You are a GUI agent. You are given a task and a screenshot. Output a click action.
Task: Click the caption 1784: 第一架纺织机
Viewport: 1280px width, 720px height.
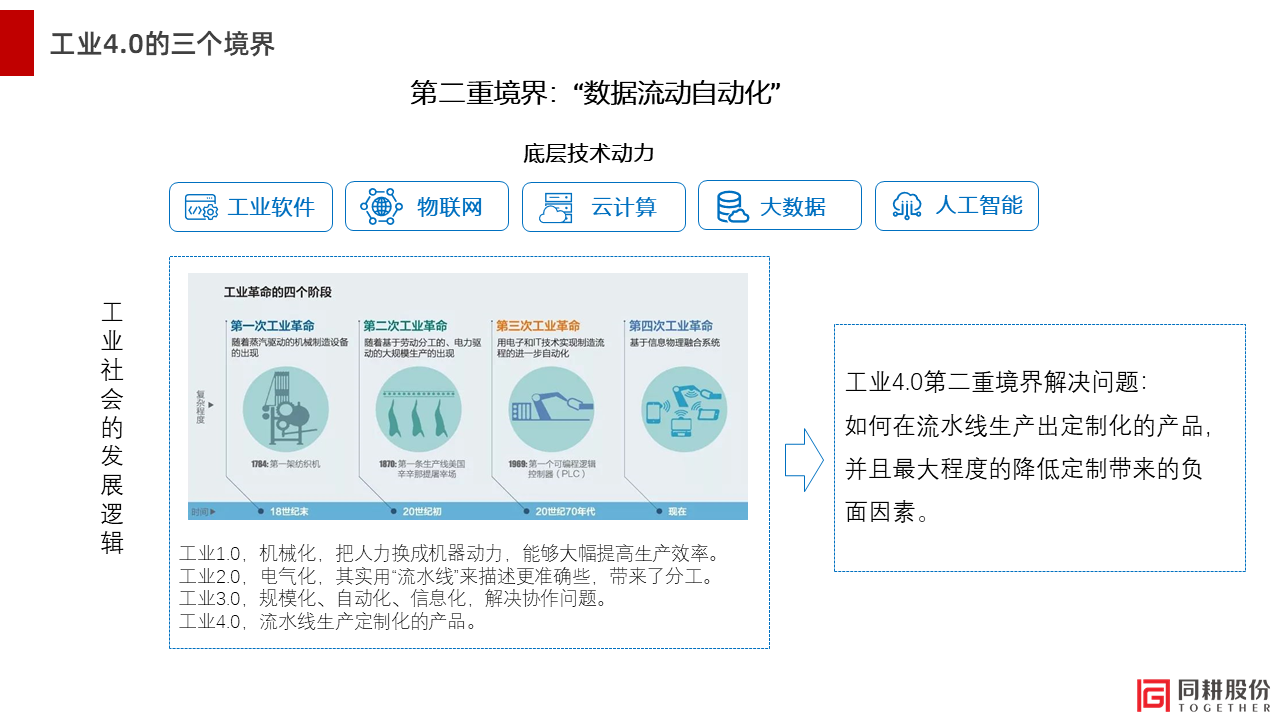coord(287,464)
